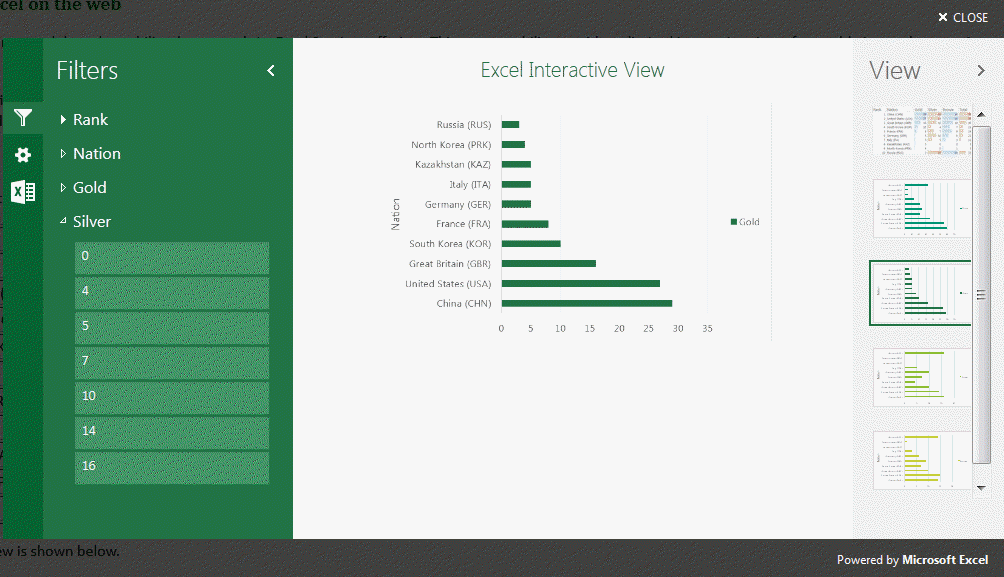Collapse the Silver filter section
The image size is (1004, 577).
click(90, 221)
